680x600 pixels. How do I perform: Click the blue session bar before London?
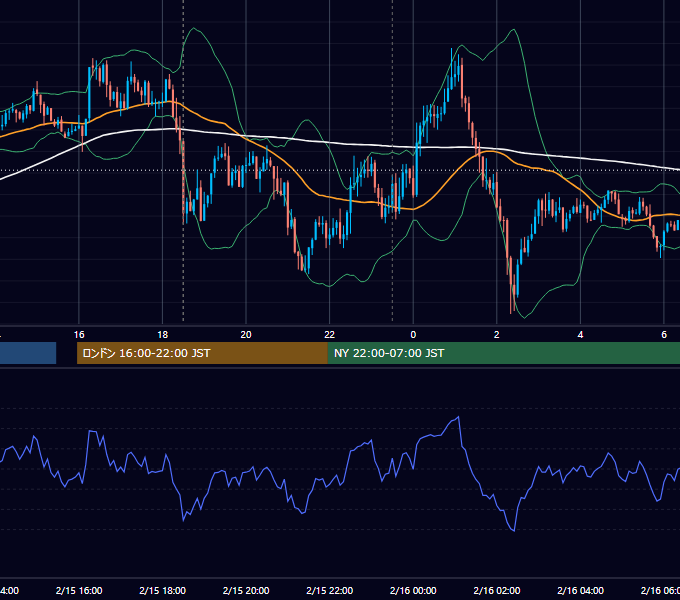click(x=28, y=353)
